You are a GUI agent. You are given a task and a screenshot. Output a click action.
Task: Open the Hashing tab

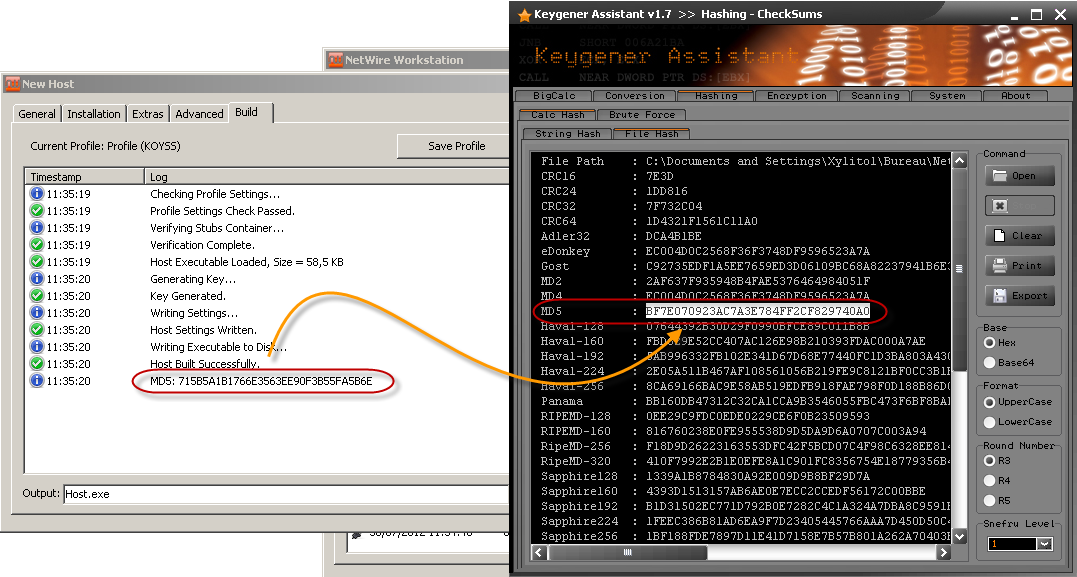tap(716, 96)
